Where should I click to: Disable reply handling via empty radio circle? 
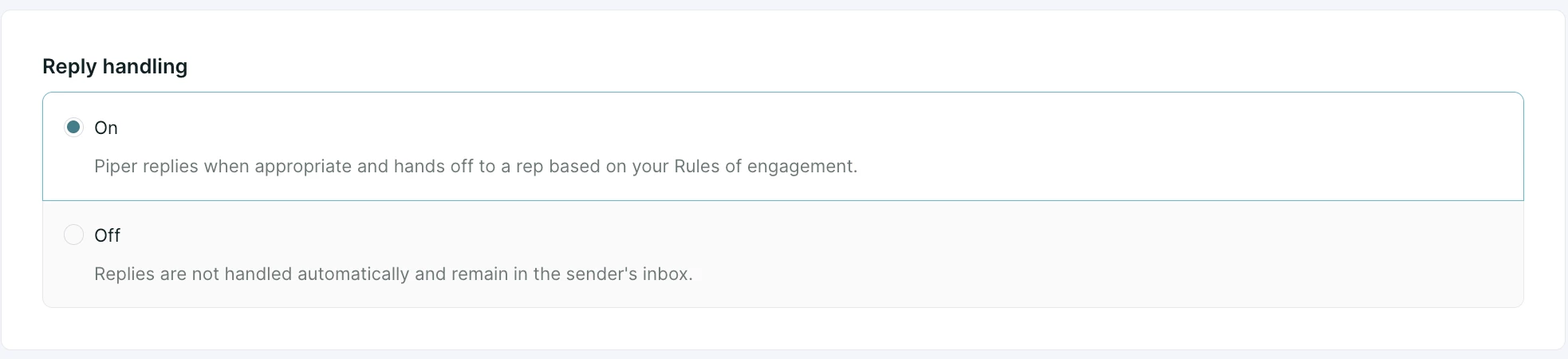pyautogui.click(x=73, y=235)
